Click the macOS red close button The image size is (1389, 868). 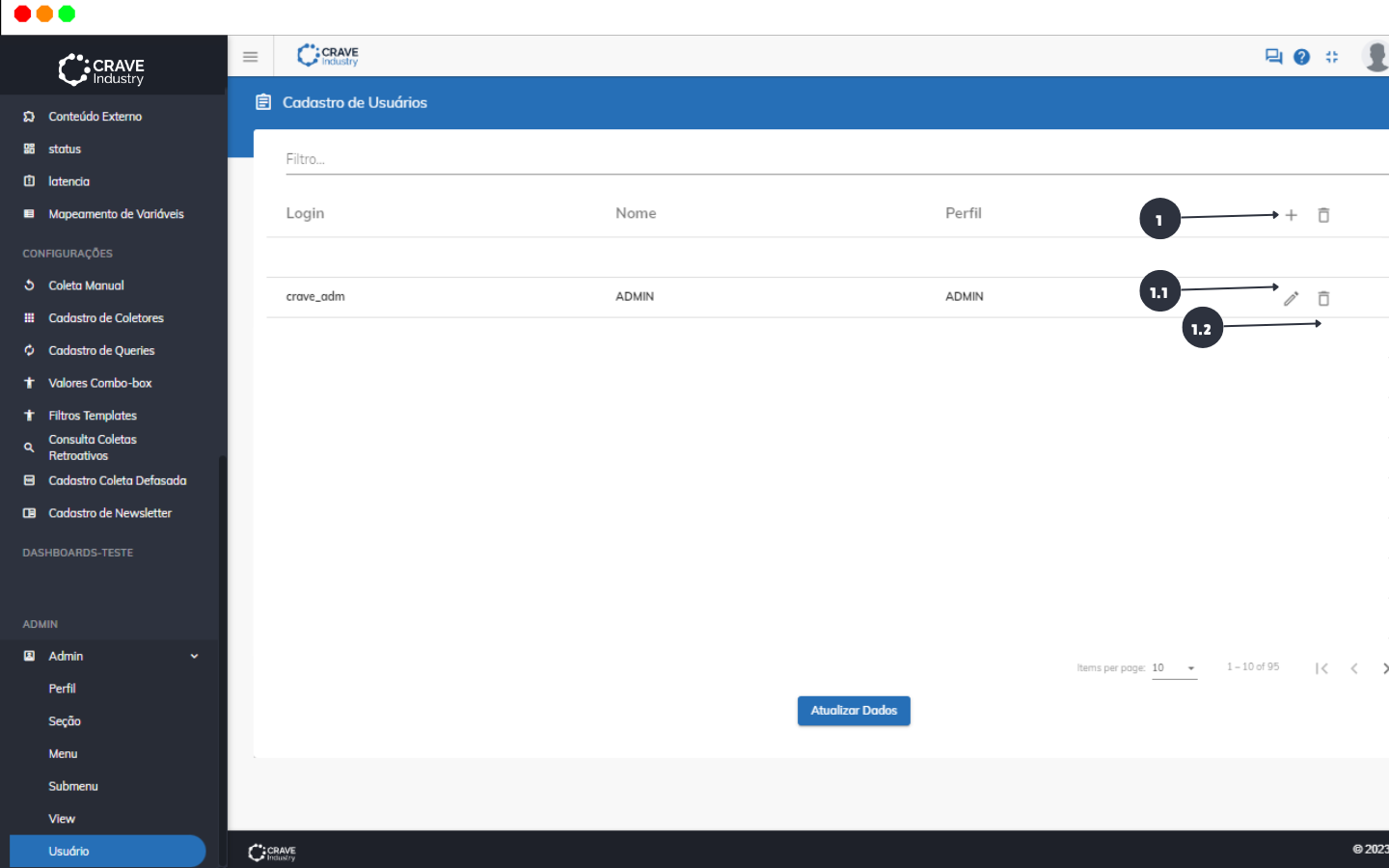(x=22, y=14)
